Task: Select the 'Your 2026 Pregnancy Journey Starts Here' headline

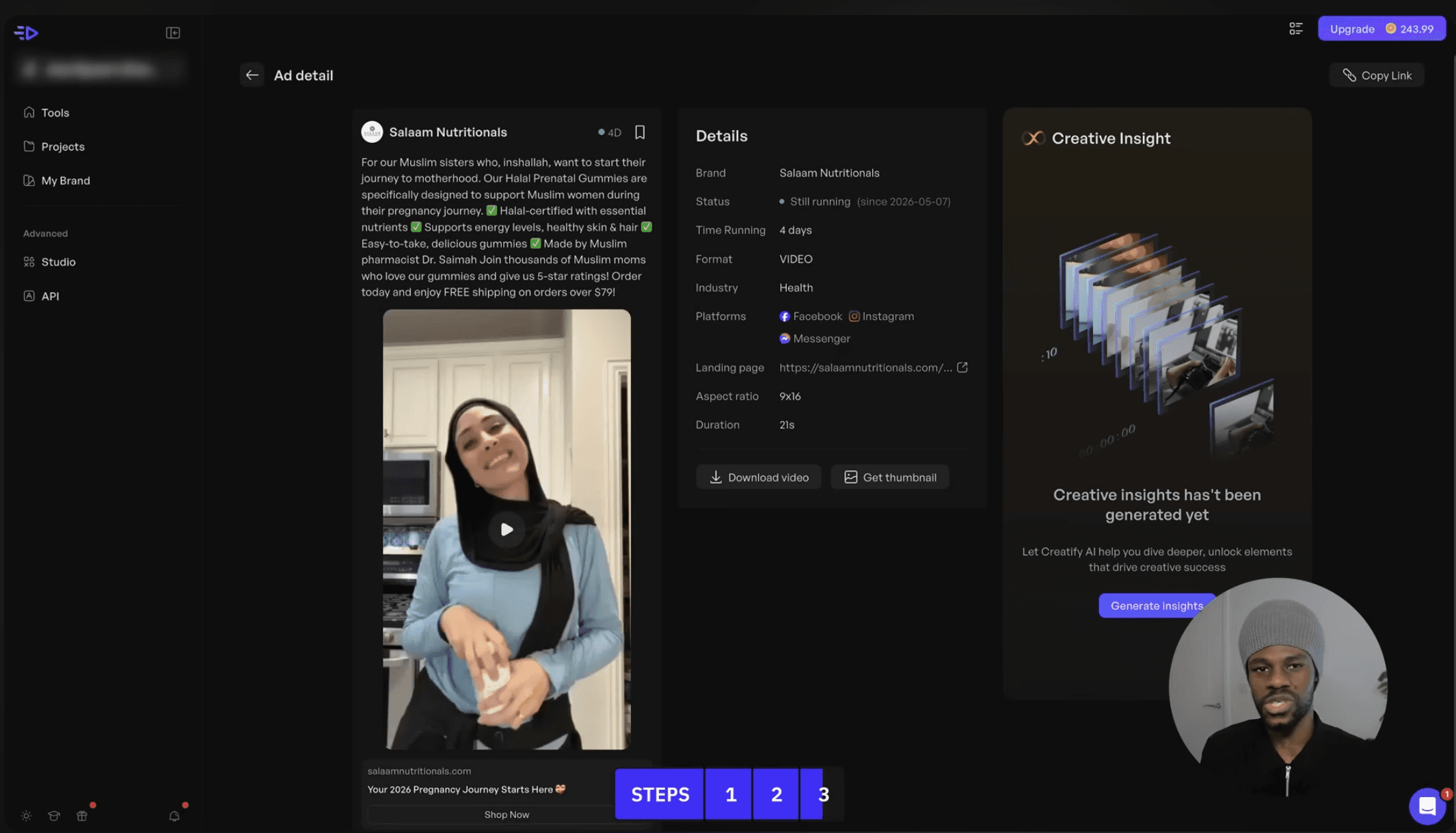Action: pos(466,789)
